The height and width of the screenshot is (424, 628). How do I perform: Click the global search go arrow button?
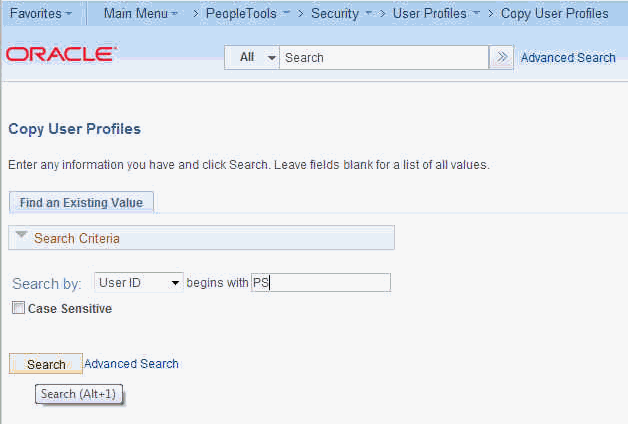click(501, 58)
